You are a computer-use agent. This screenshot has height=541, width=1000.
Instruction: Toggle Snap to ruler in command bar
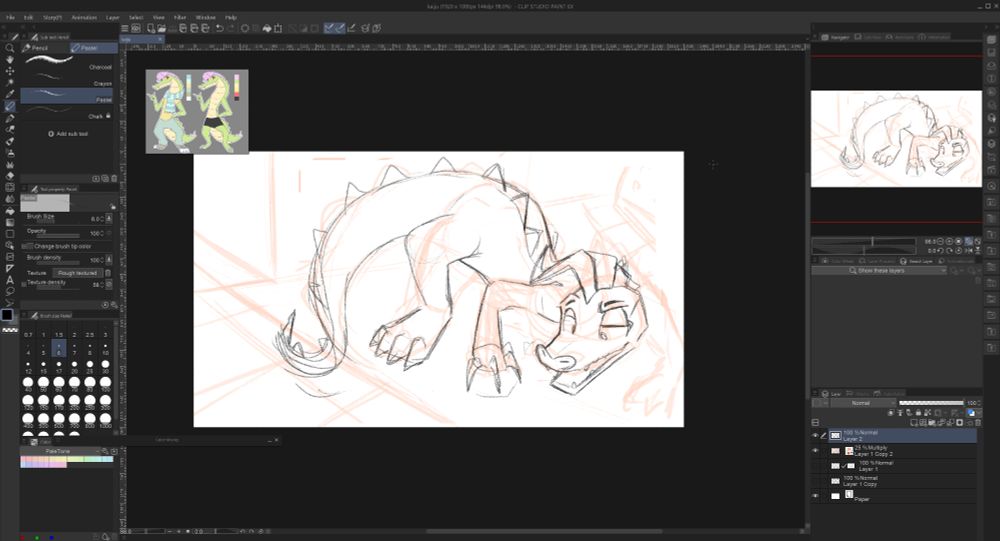(329, 28)
